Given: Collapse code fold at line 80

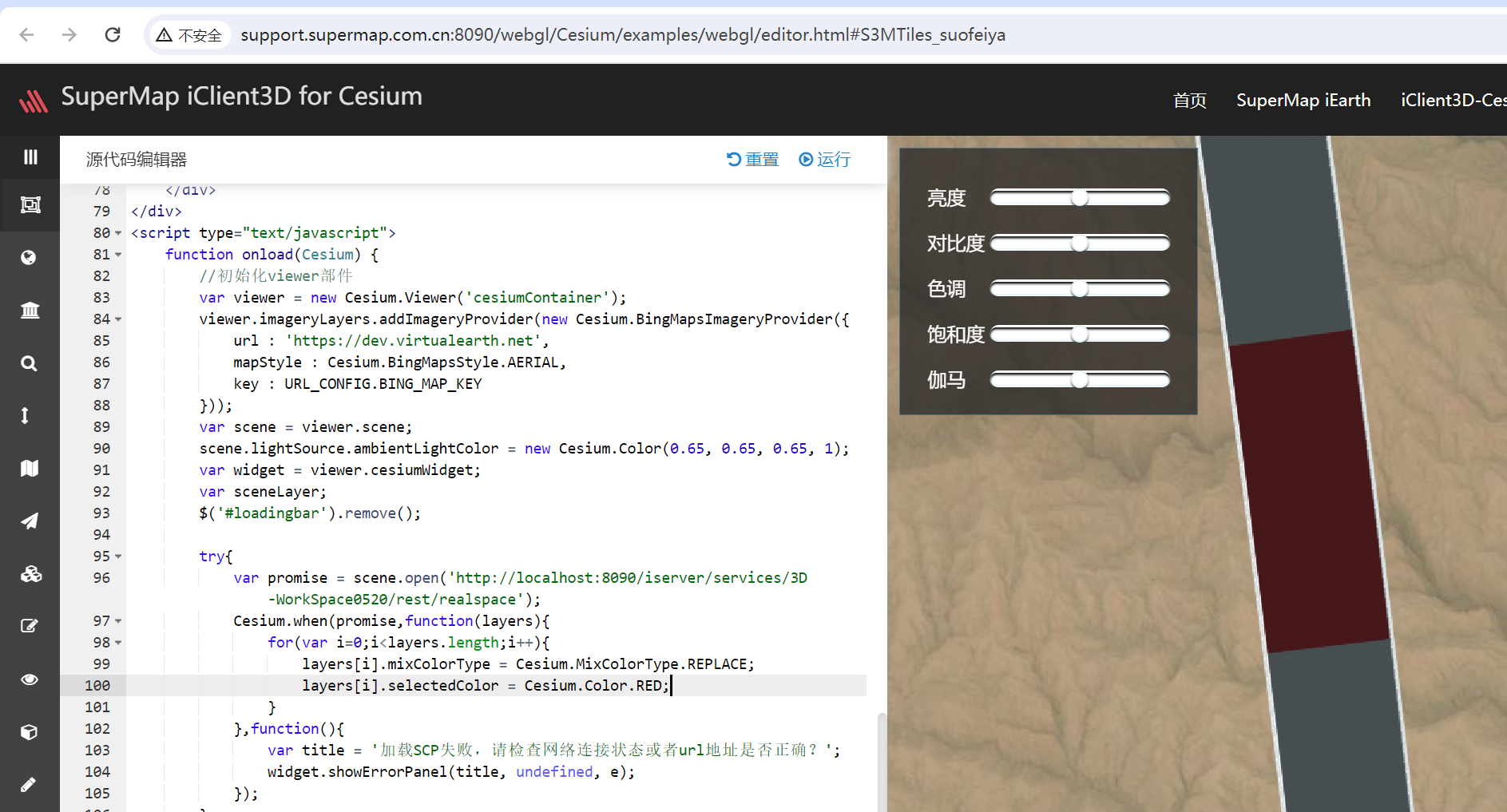Looking at the screenshot, I should click(118, 233).
